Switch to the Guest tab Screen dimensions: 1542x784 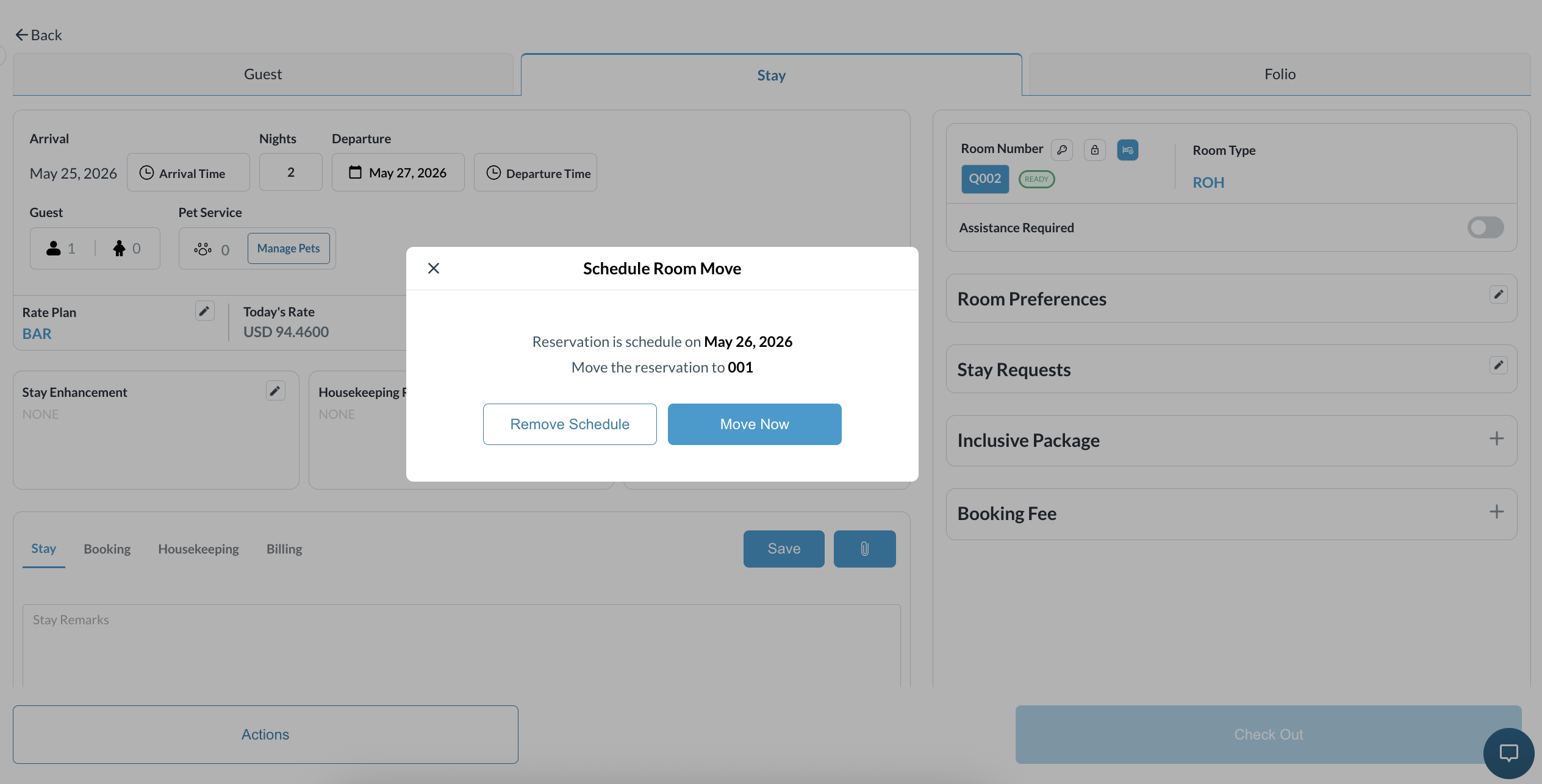point(263,74)
